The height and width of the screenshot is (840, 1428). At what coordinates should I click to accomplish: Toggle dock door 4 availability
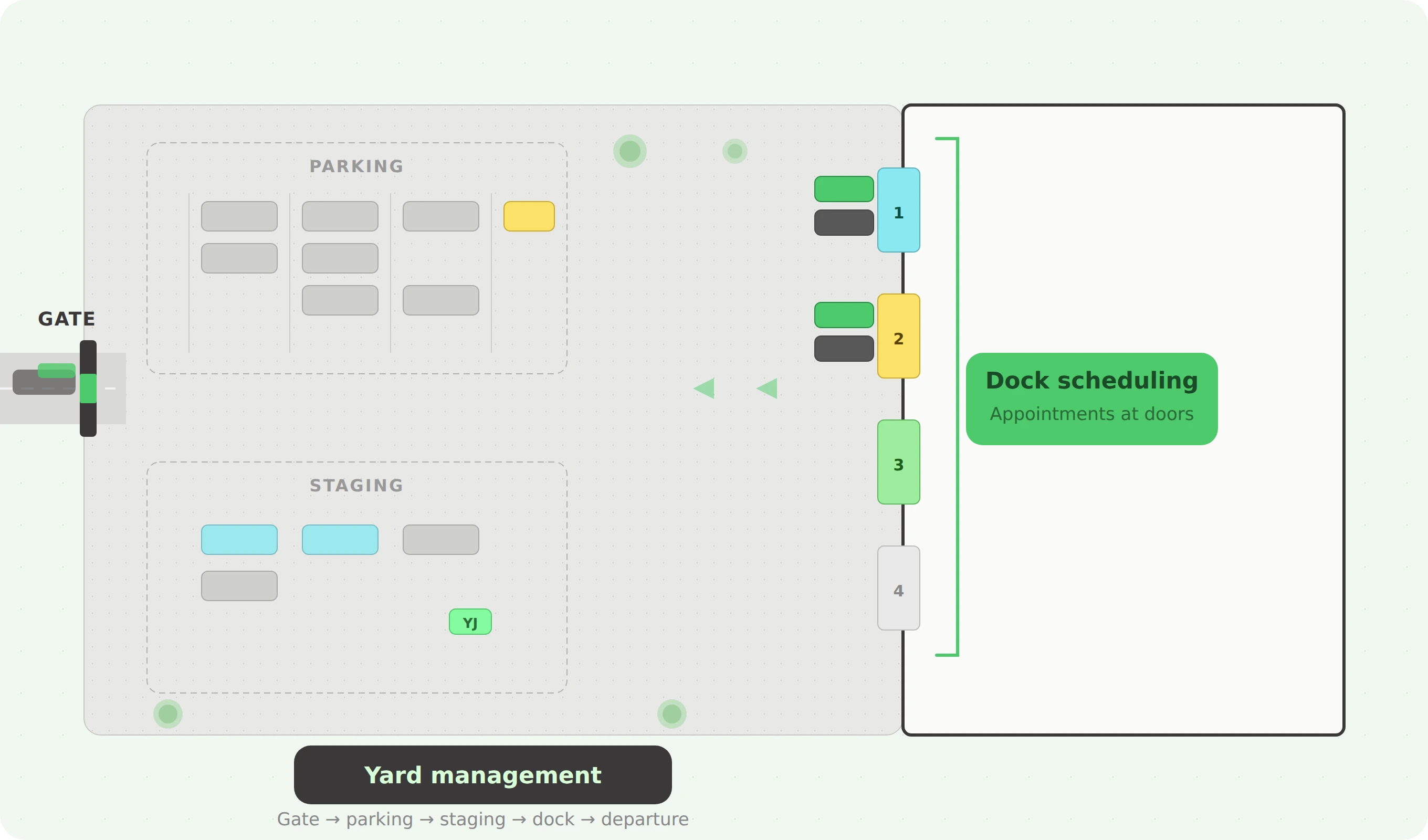(899, 590)
